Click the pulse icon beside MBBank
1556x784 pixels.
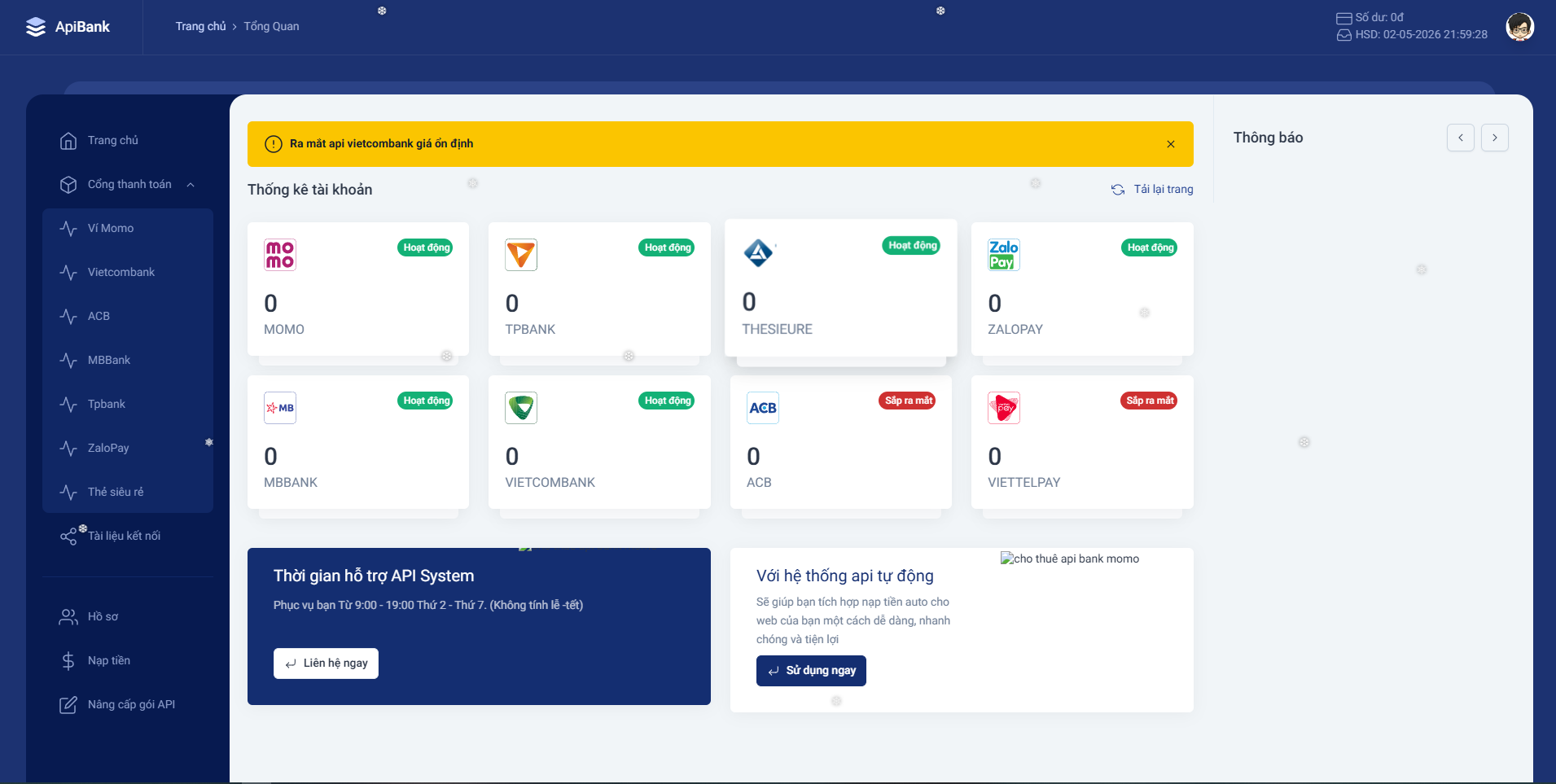point(68,361)
